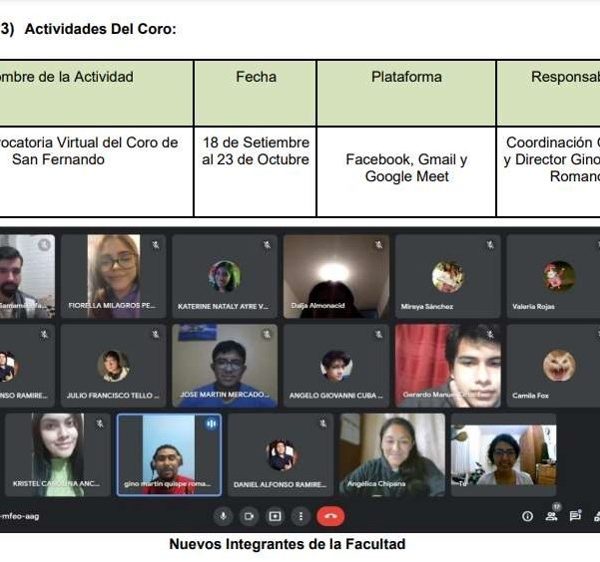Click the 'Fecha' table header

(256, 77)
